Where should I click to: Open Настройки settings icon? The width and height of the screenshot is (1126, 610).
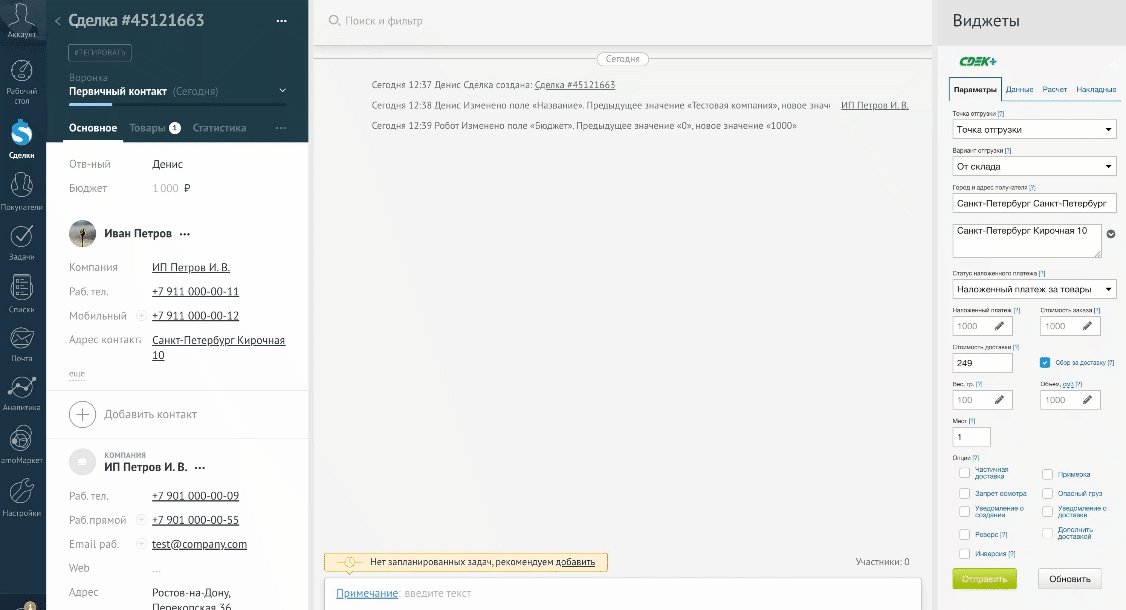[21, 494]
